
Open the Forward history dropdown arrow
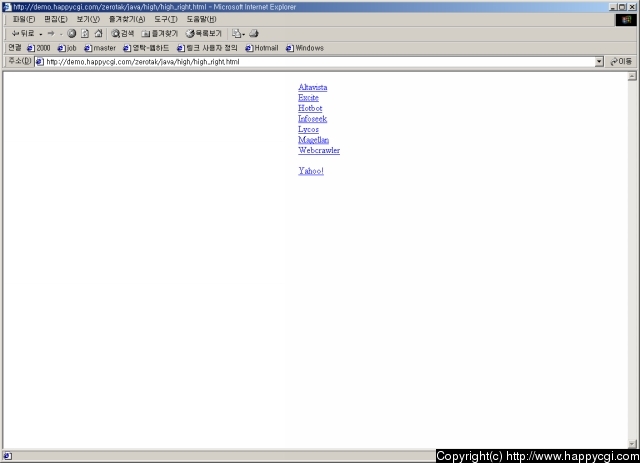(x=61, y=34)
